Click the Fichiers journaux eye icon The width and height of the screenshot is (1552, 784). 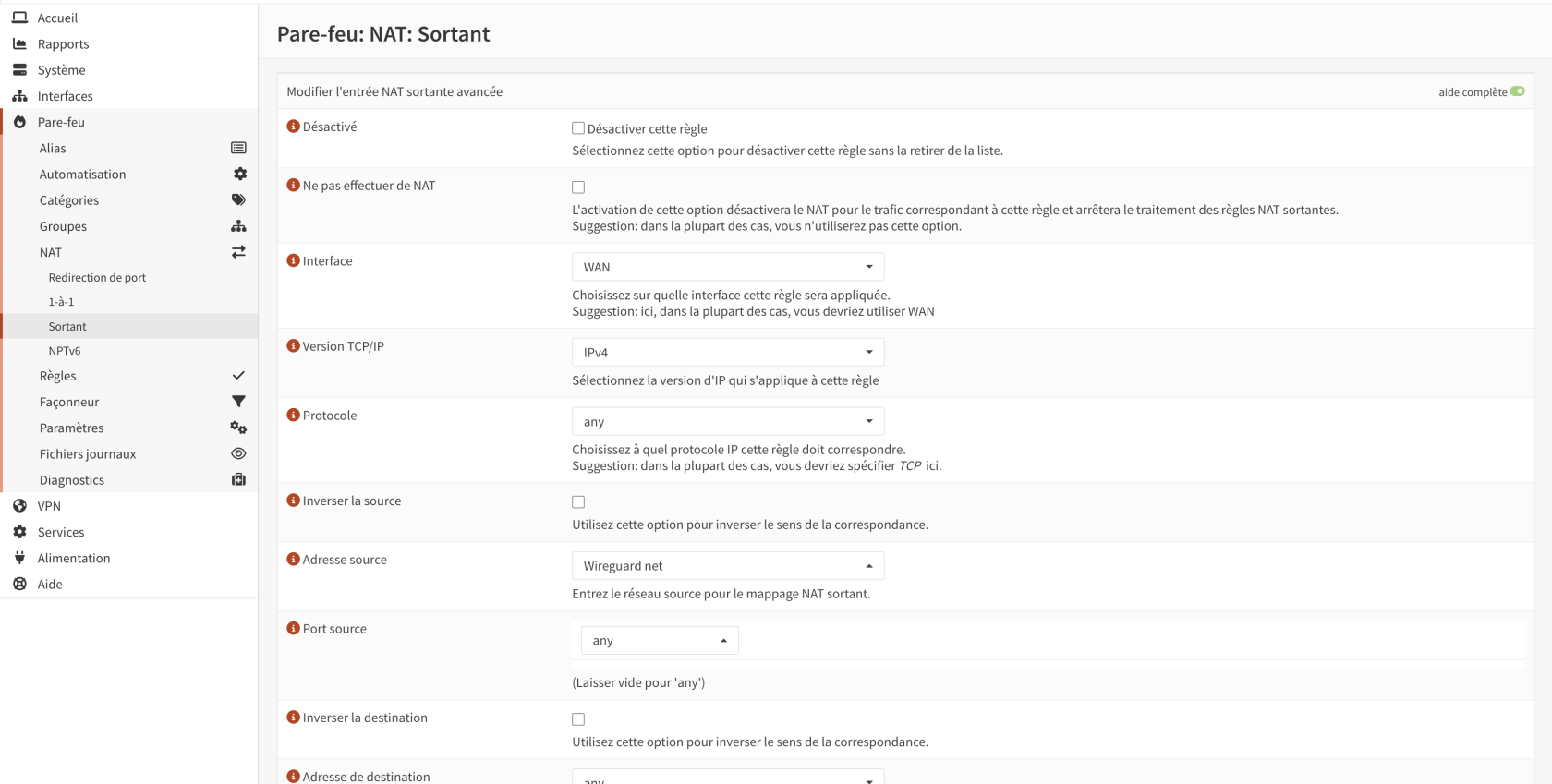(x=238, y=453)
